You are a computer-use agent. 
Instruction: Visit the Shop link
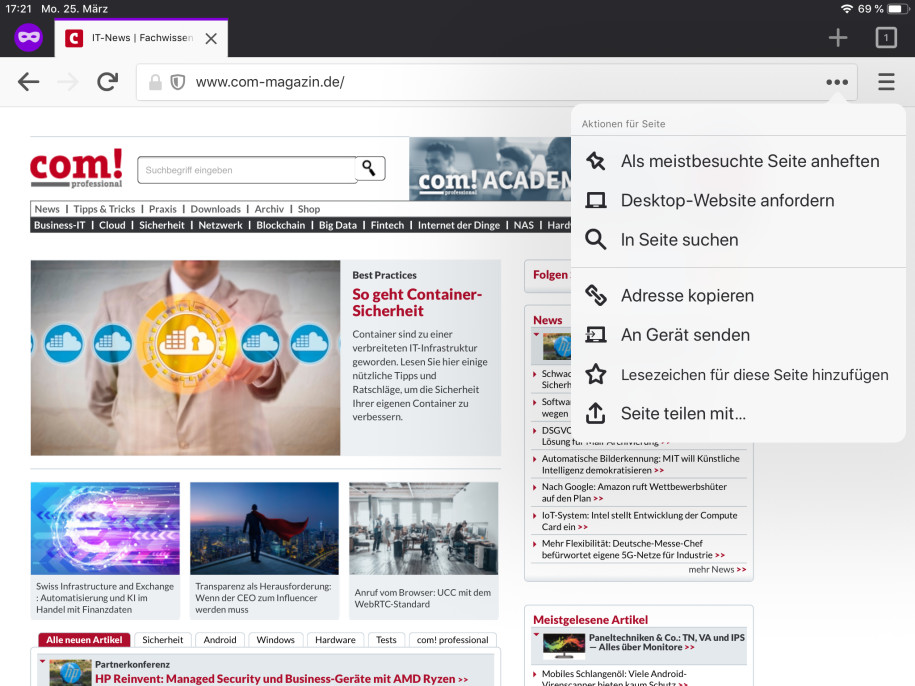[x=309, y=209]
